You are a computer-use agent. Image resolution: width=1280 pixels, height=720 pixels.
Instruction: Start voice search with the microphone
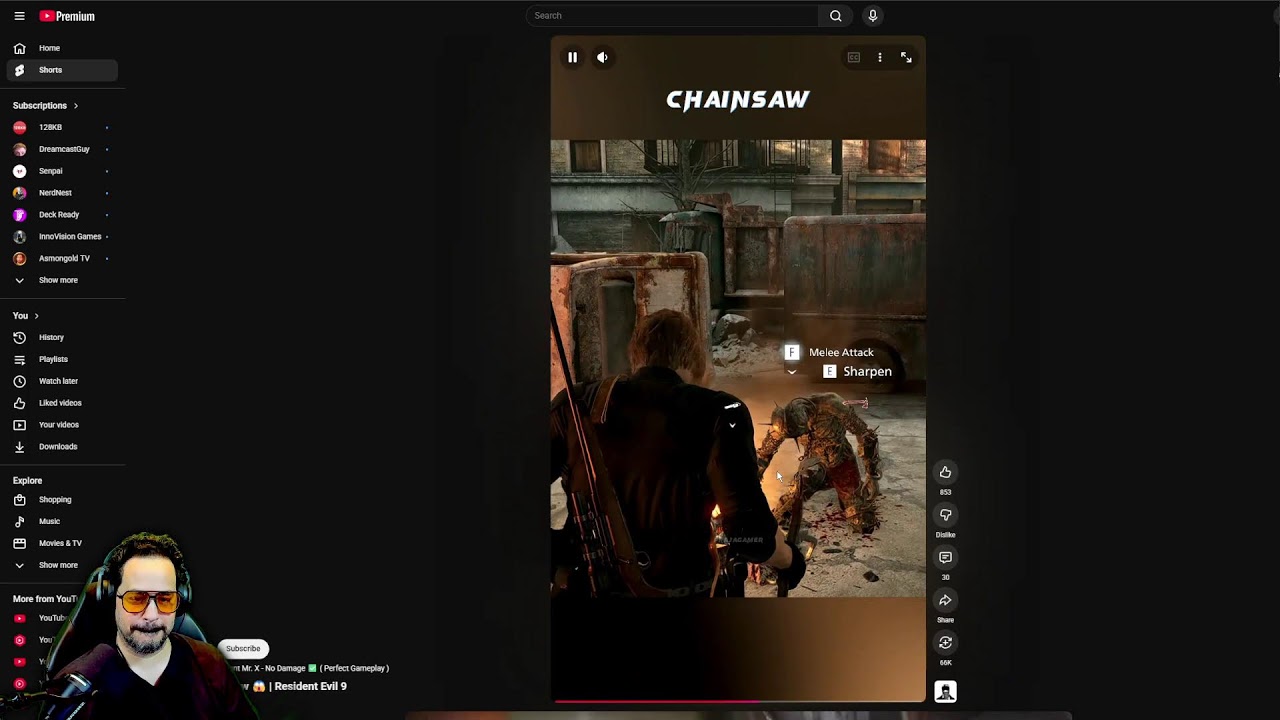[x=873, y=16]
